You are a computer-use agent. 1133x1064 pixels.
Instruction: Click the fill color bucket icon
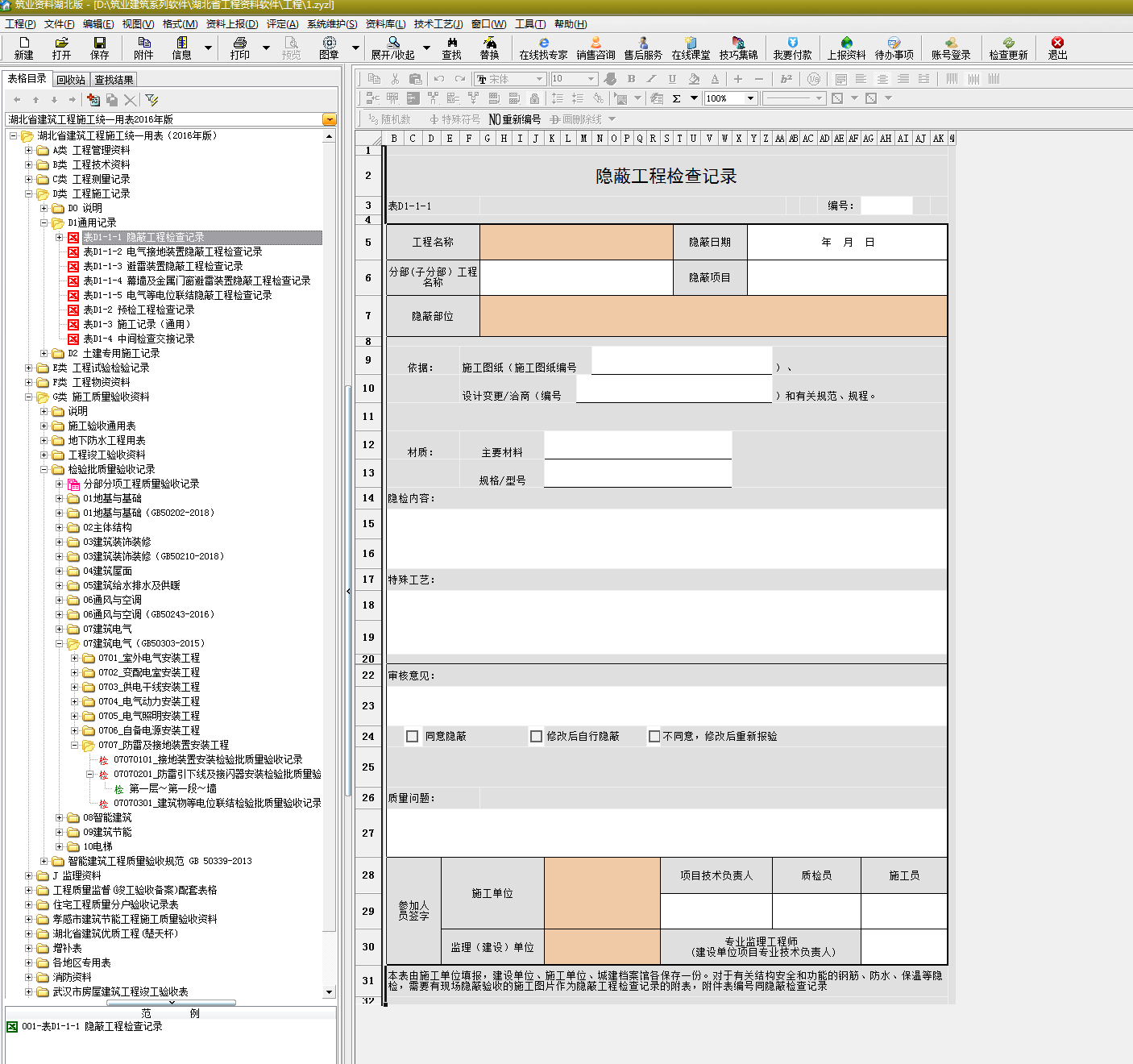click(694, 79)
